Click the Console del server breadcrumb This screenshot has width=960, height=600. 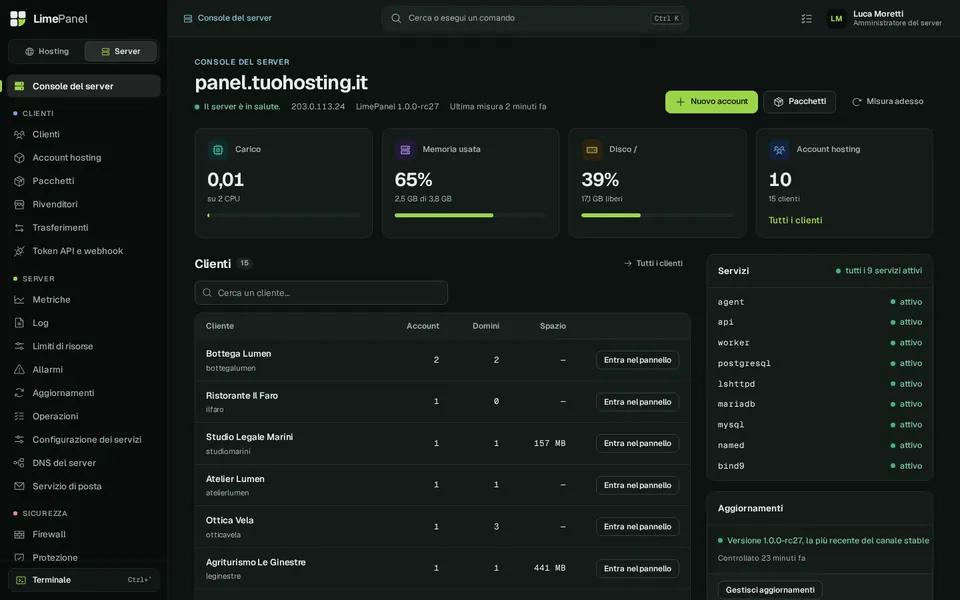tap(228, 18)
